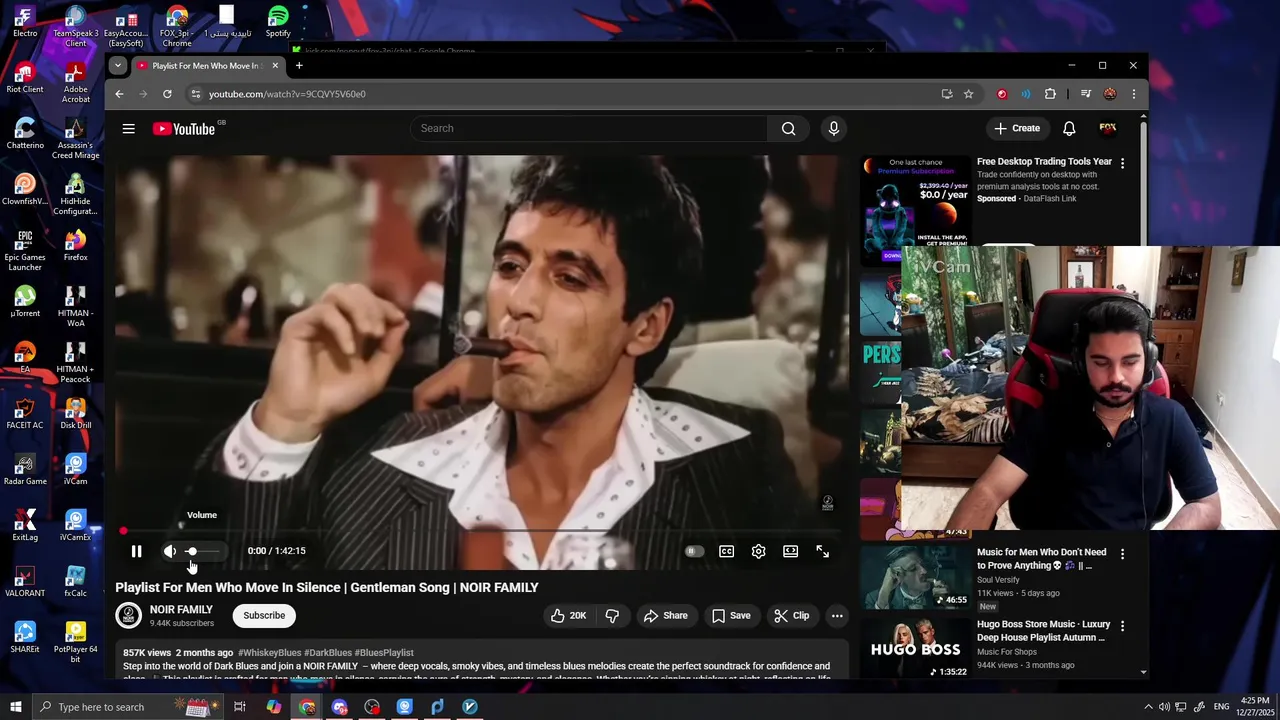Open Music for Men Who Don't Need video
Screen dimensions: 1280x720
pos(1041,558)
